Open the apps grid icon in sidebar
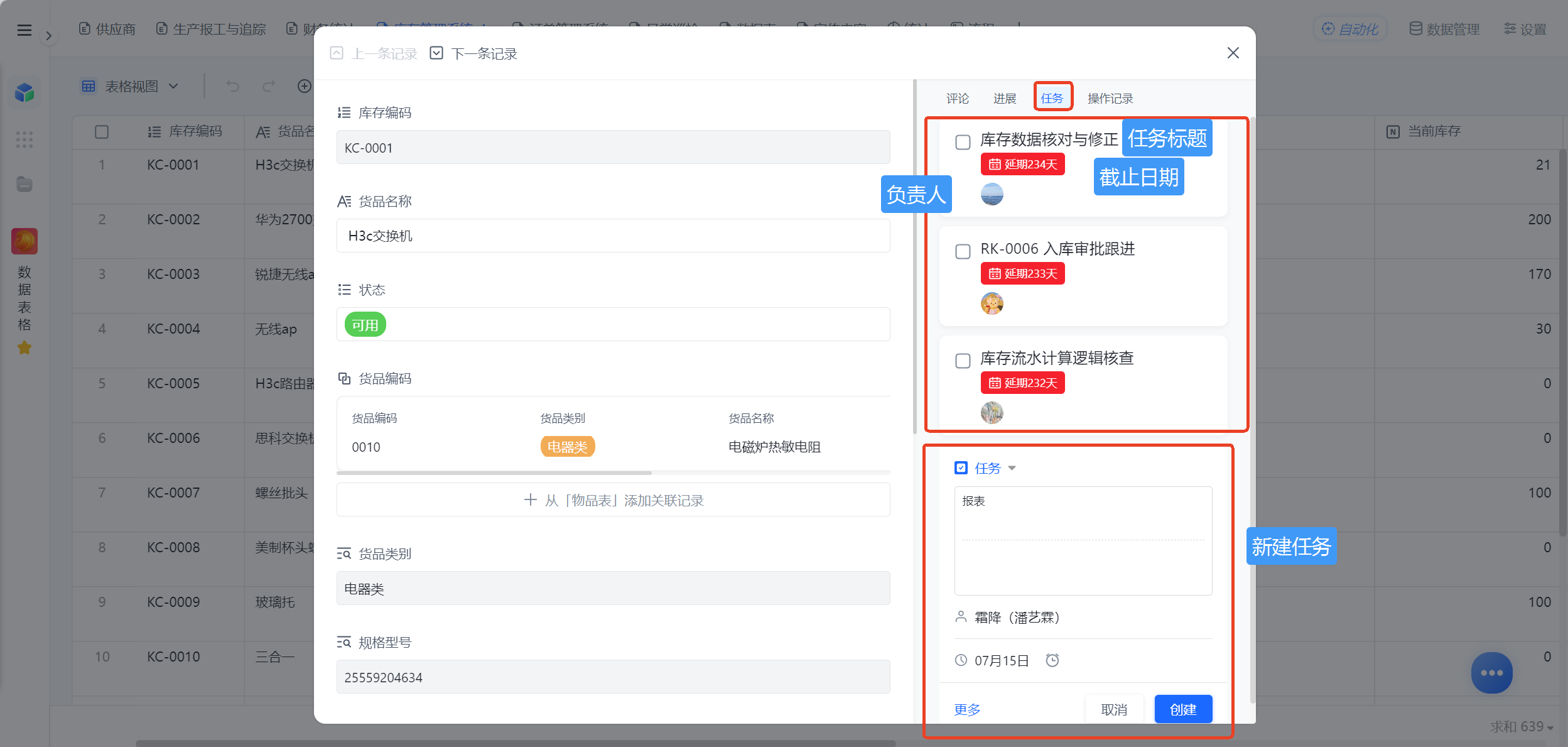The width and height of the screenshot is (1568, 747). coord(24,139)
